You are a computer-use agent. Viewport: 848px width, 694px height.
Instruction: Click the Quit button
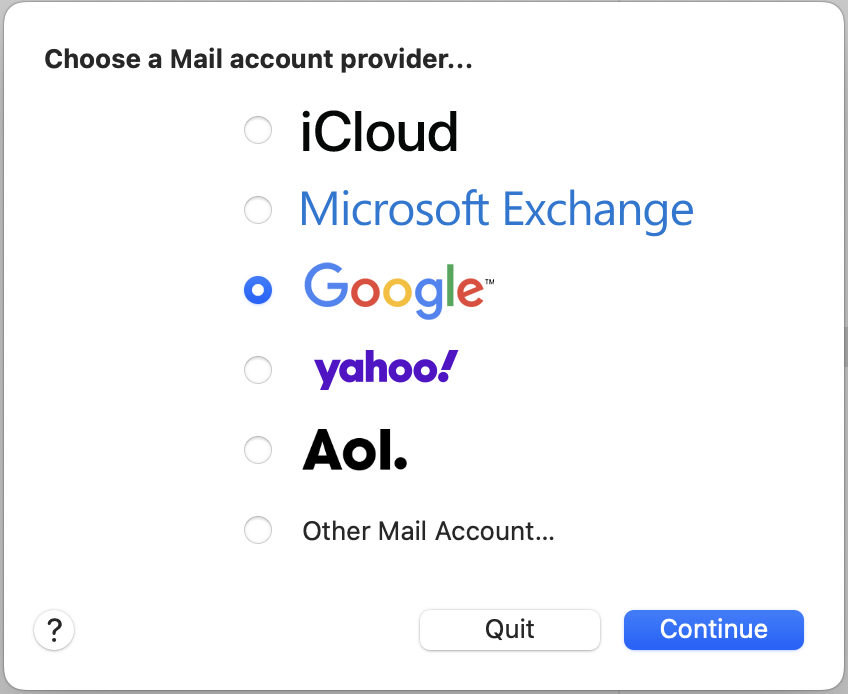coord(509,630)
